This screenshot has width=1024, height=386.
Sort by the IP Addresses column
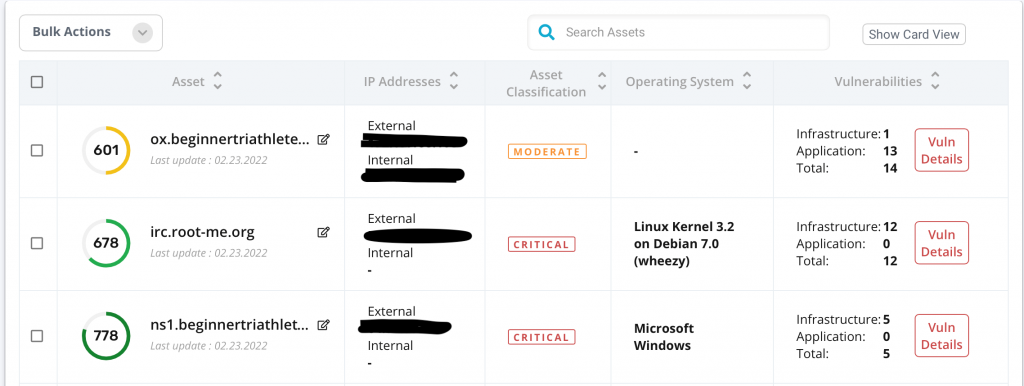(x=454, y=82)
